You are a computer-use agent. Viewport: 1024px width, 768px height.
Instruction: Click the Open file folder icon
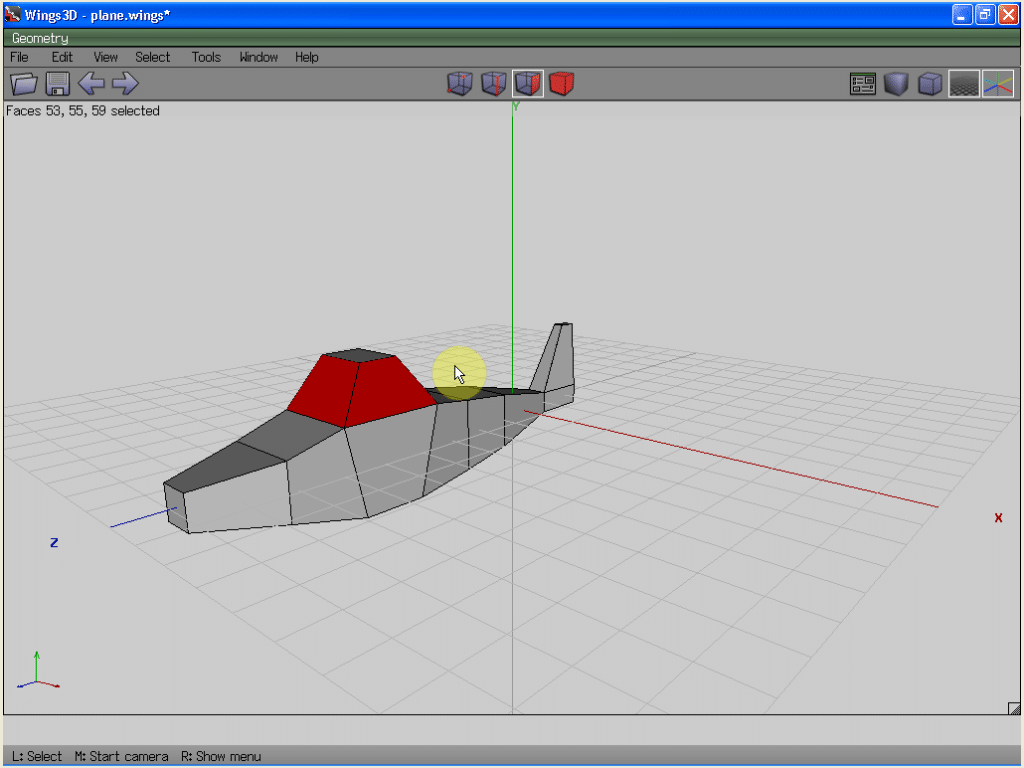coord(23,84)
